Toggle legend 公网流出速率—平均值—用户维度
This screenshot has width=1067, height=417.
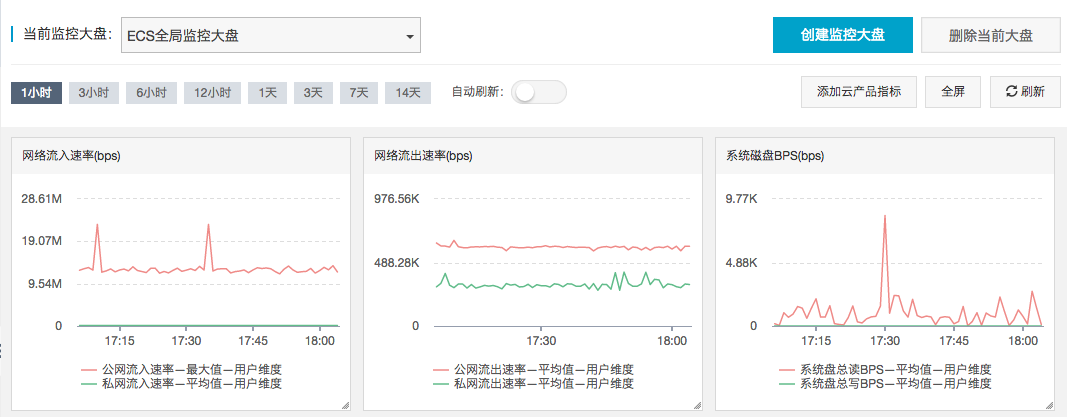[x=533, y=370]
